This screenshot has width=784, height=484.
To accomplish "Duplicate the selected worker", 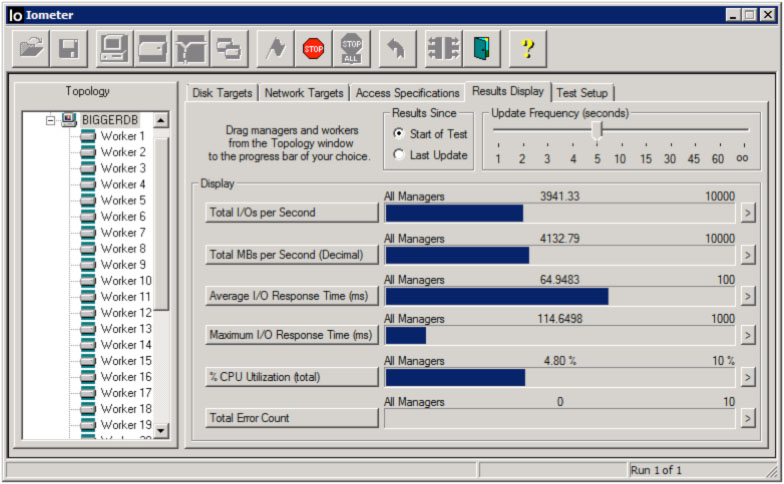I will coord(229,48).
